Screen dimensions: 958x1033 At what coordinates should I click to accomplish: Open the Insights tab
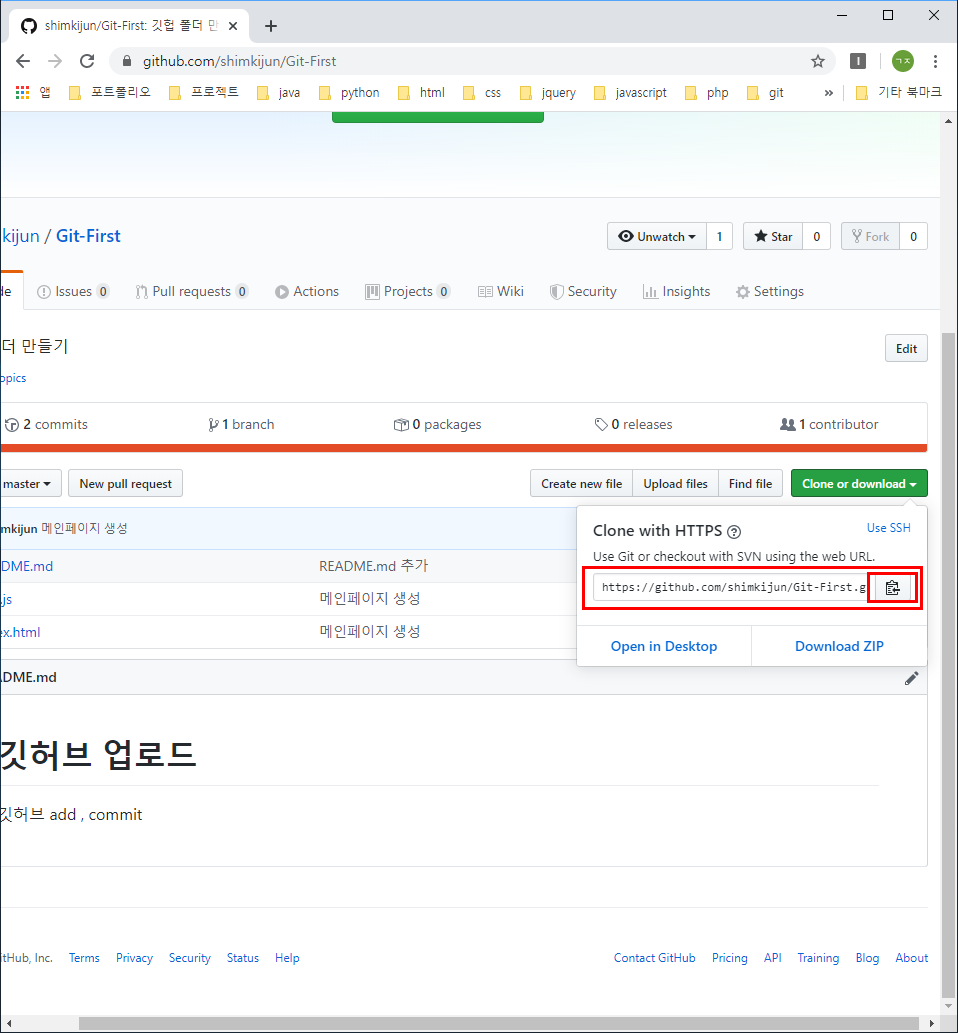coord(677,292)
